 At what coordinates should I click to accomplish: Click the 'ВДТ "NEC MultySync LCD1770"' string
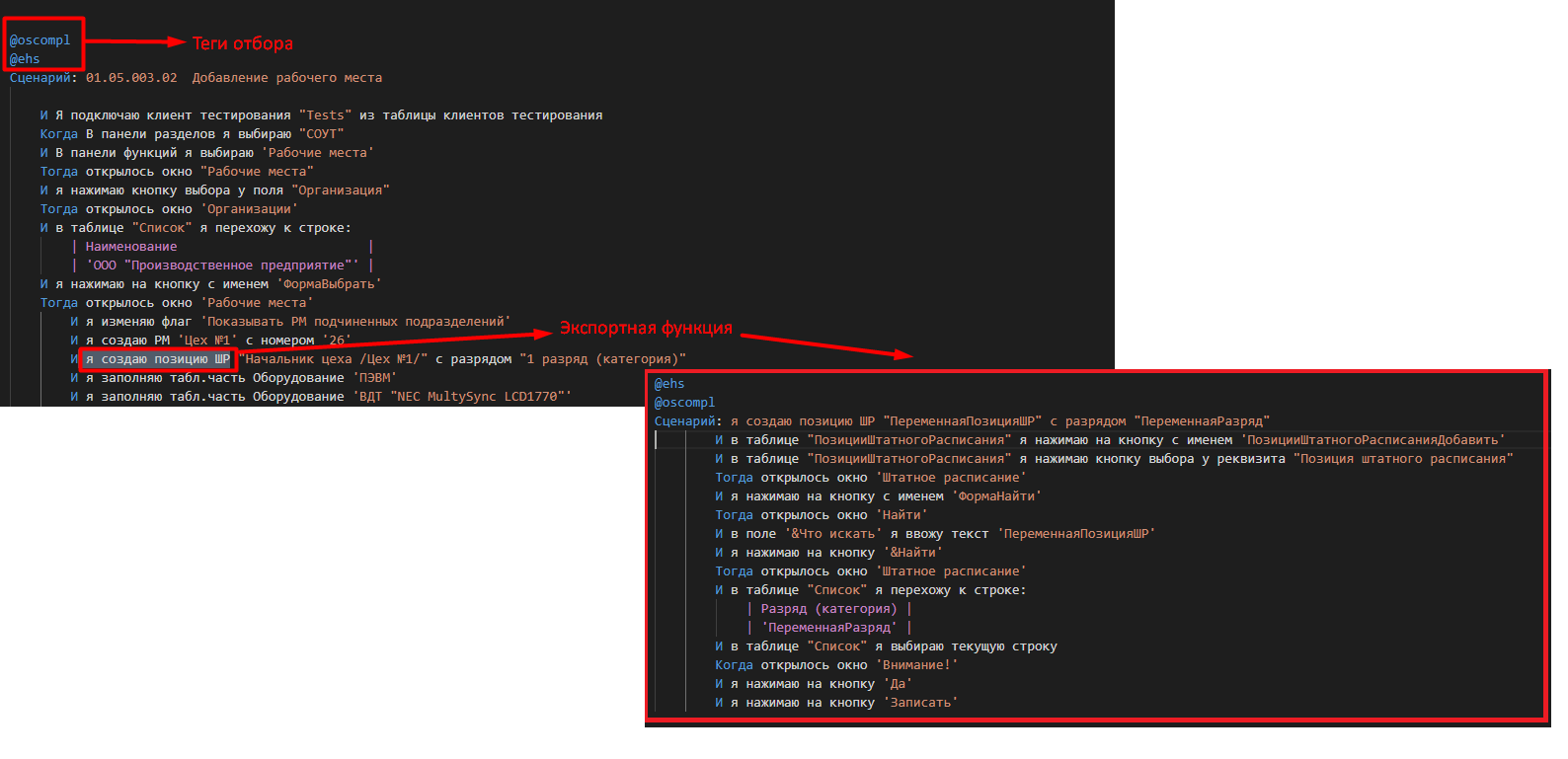(x=461, y=397)
